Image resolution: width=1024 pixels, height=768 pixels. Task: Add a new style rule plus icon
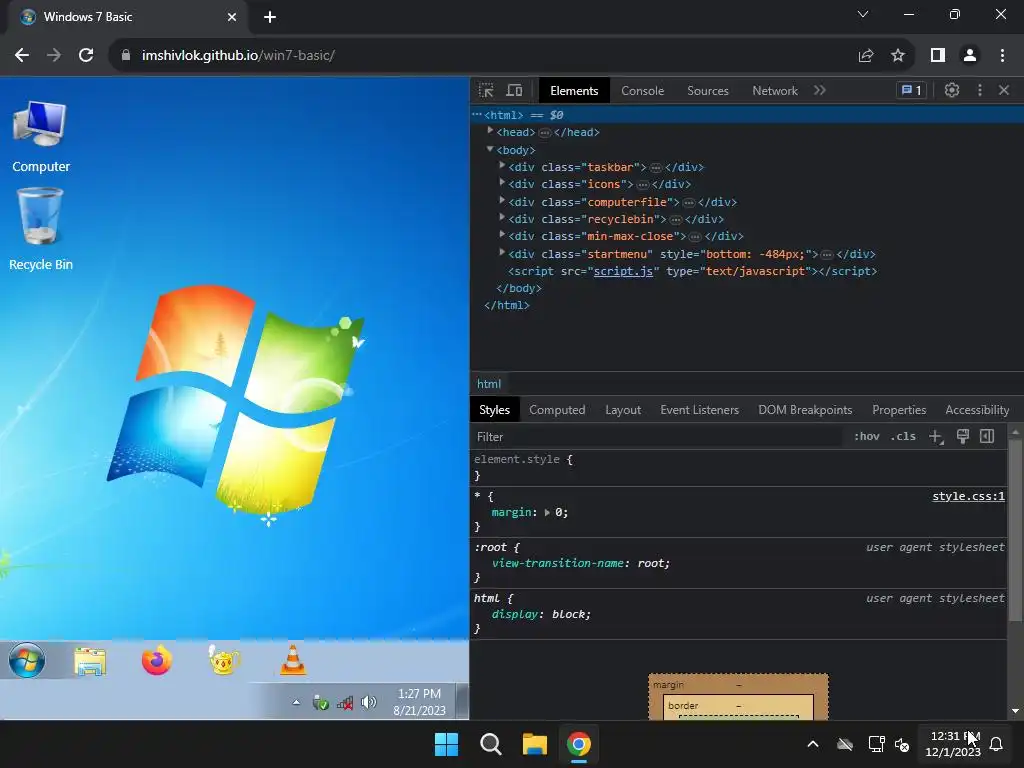point(936,436)
